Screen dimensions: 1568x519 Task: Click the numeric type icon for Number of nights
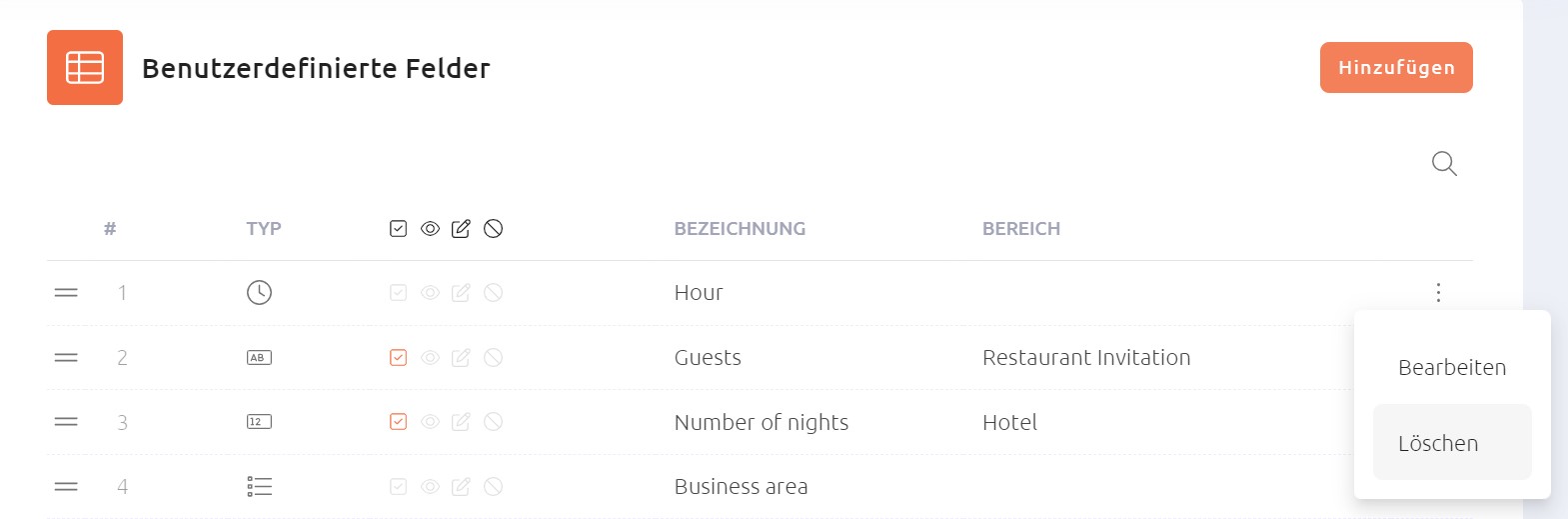(x=259, y=422)
